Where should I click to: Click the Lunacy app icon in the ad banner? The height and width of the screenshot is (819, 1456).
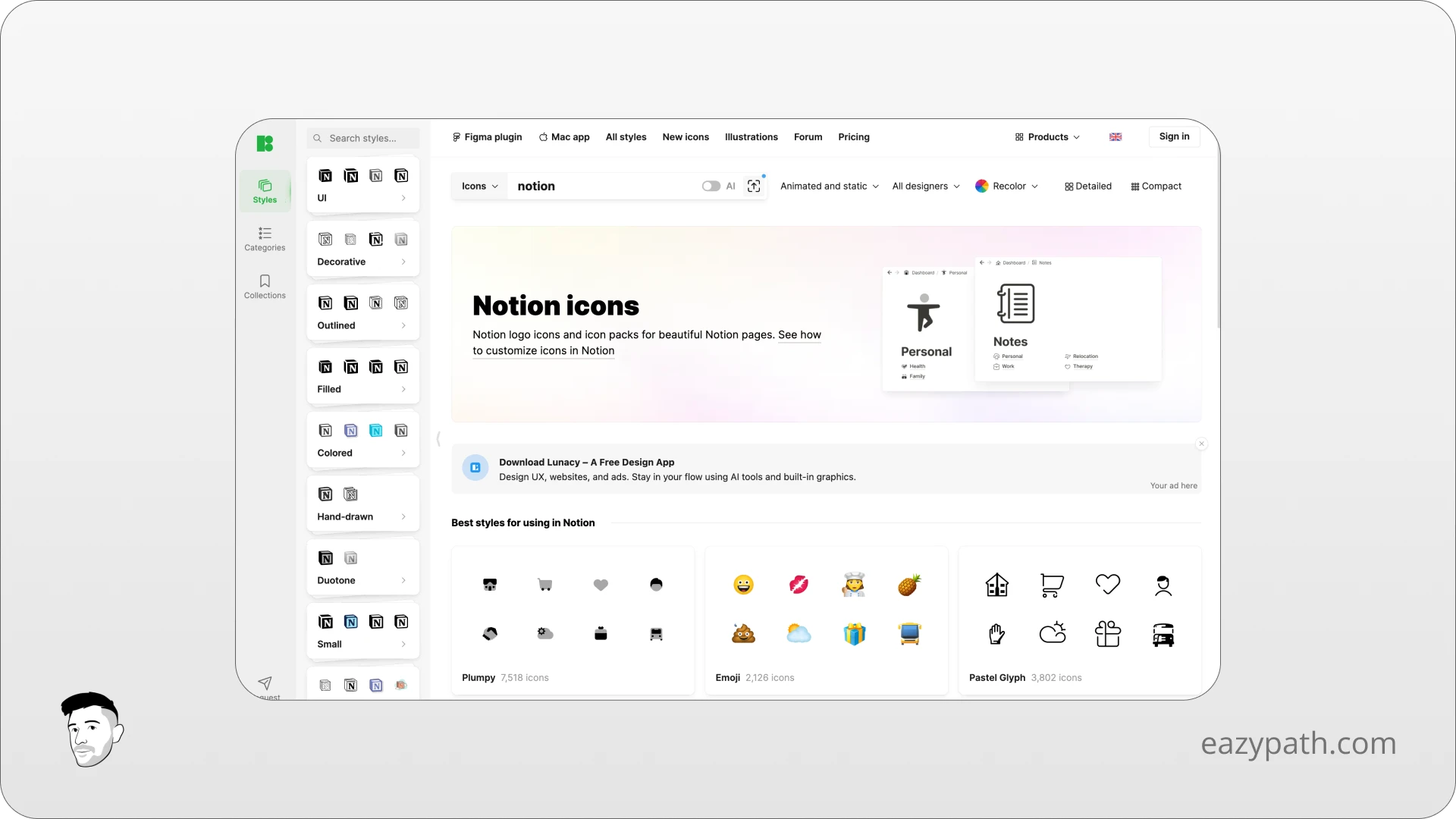coord(475,468)
